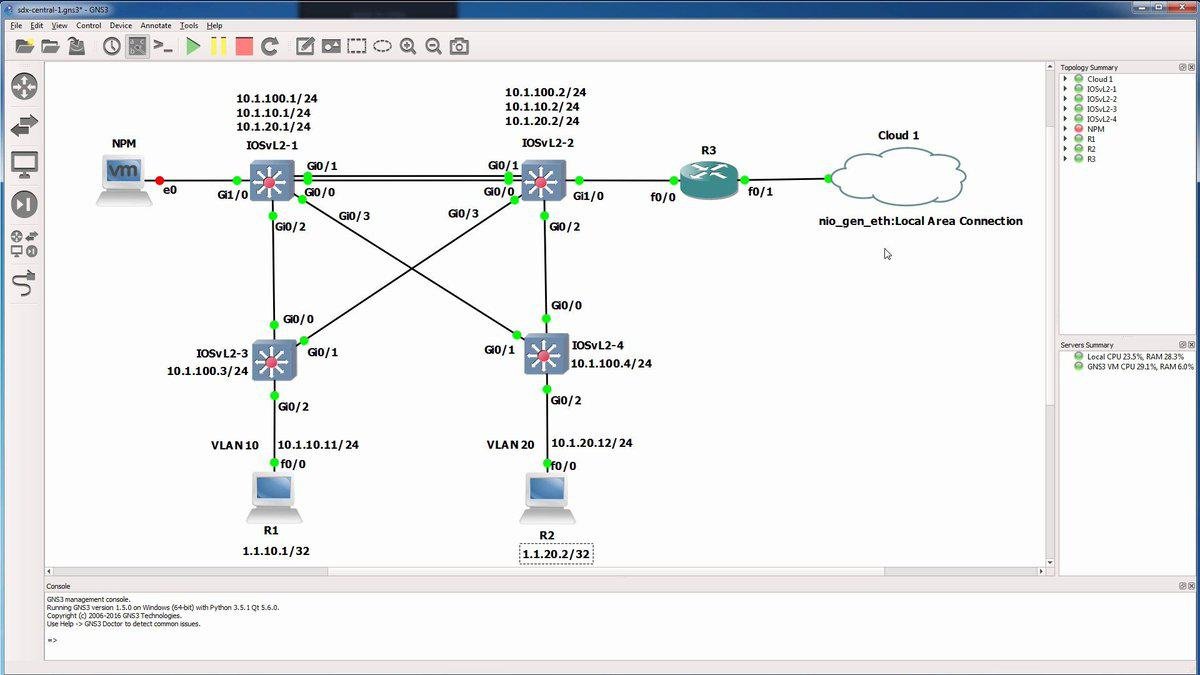The image size is (1200, 675).
Task: Toggle interface labels visibility
Action: [138, 46]
